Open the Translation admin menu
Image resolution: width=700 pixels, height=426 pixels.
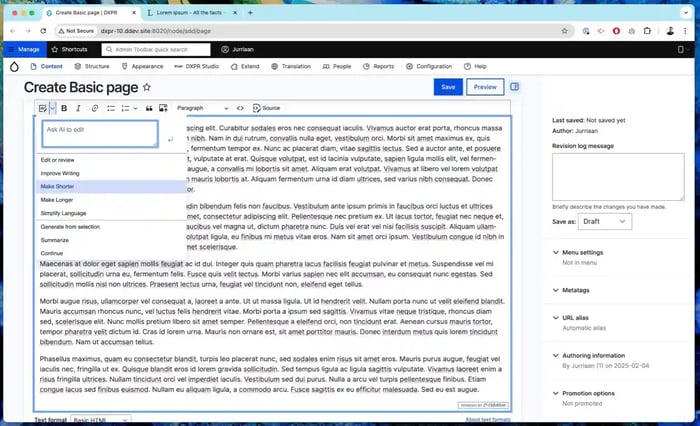(x=291, y=67)
